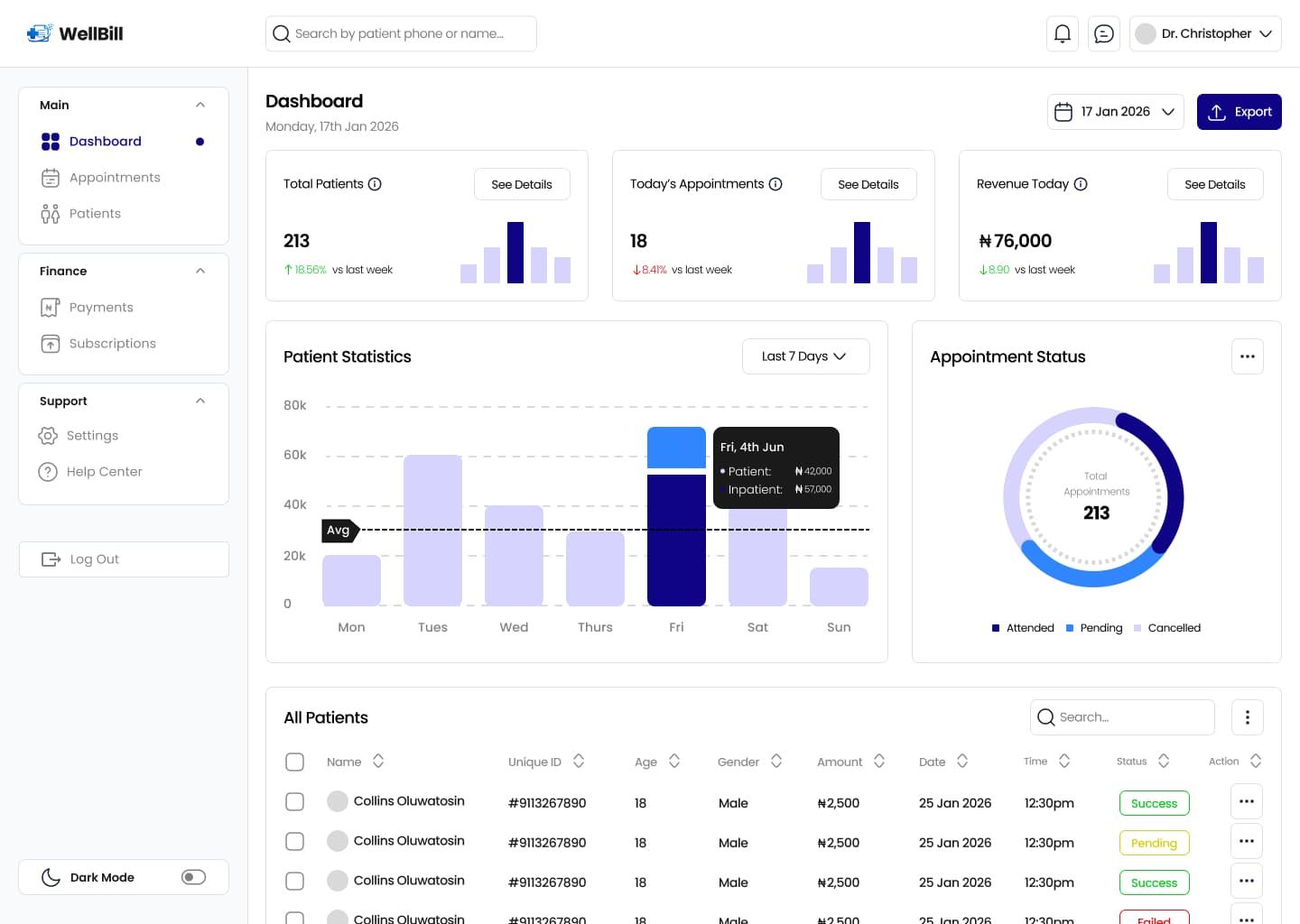Open Subscriptions in sidebar
Viewport: 1300px width, 924px height.
98,344
